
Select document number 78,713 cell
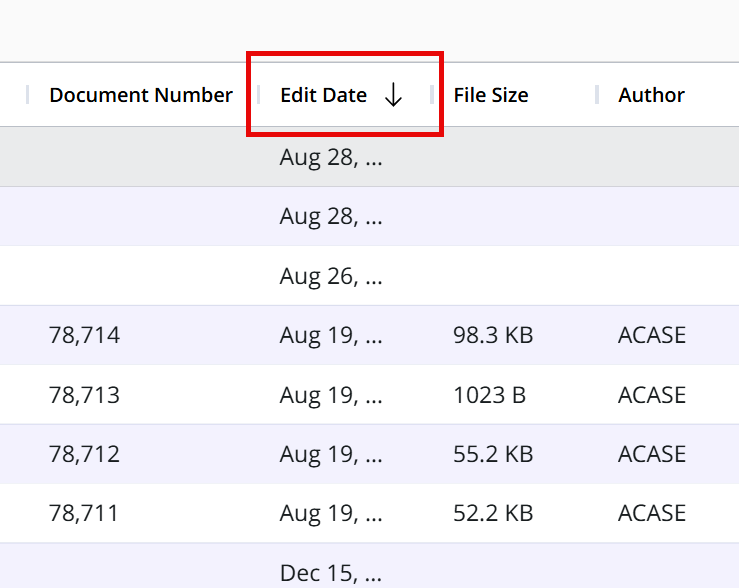point(84,395)
